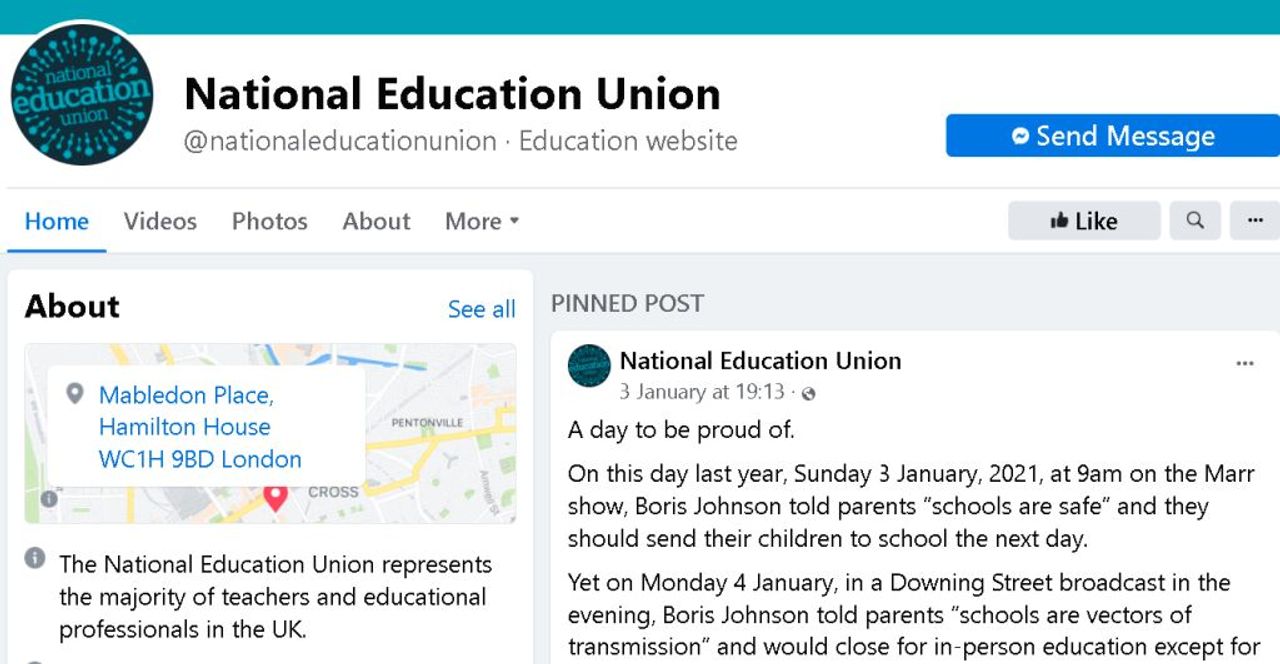
Task: Switch to the Videos tab
Action: (x=160, y=221)
